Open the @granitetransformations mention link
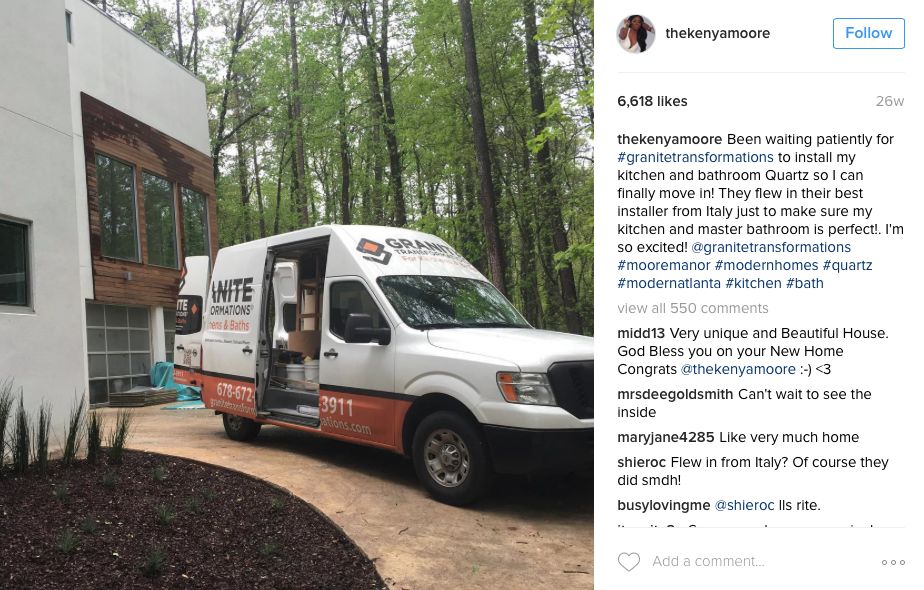This screenshot has height=590, width=924. [x=771, y=247]
